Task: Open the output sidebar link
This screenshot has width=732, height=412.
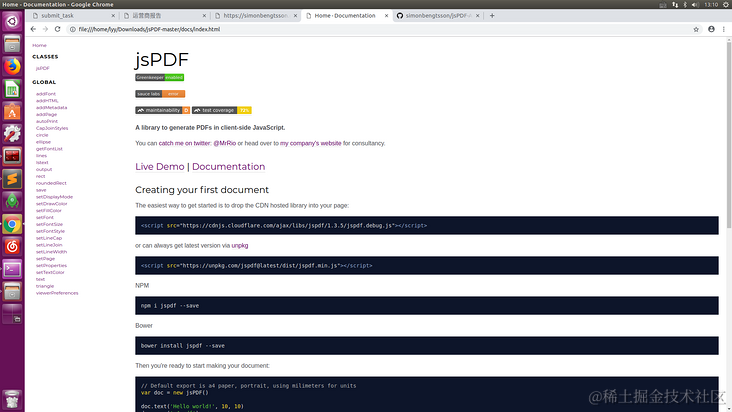Action: click(x=44, y=169)
